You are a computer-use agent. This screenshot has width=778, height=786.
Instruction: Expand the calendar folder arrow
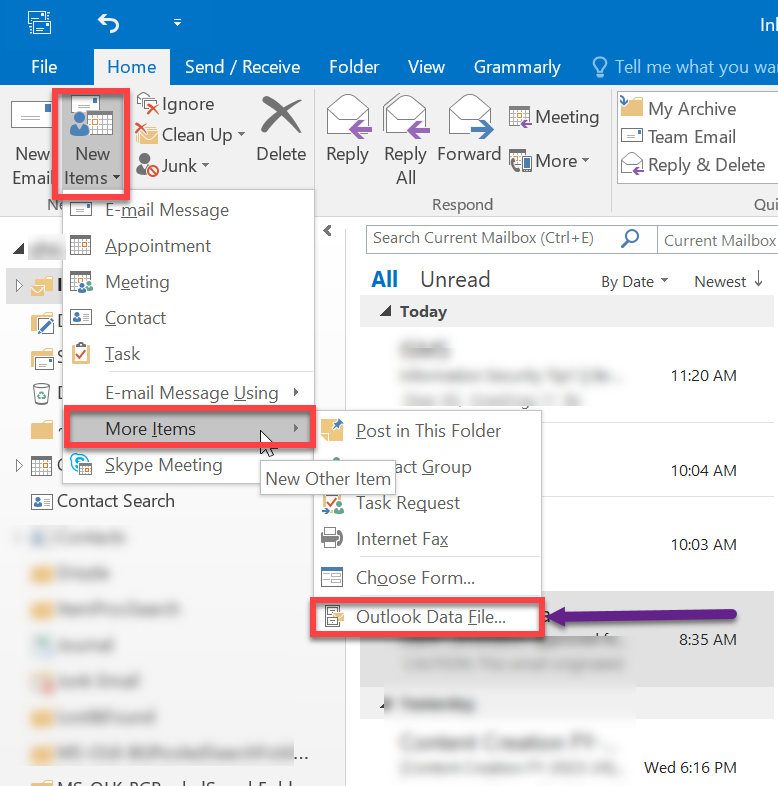19,466
